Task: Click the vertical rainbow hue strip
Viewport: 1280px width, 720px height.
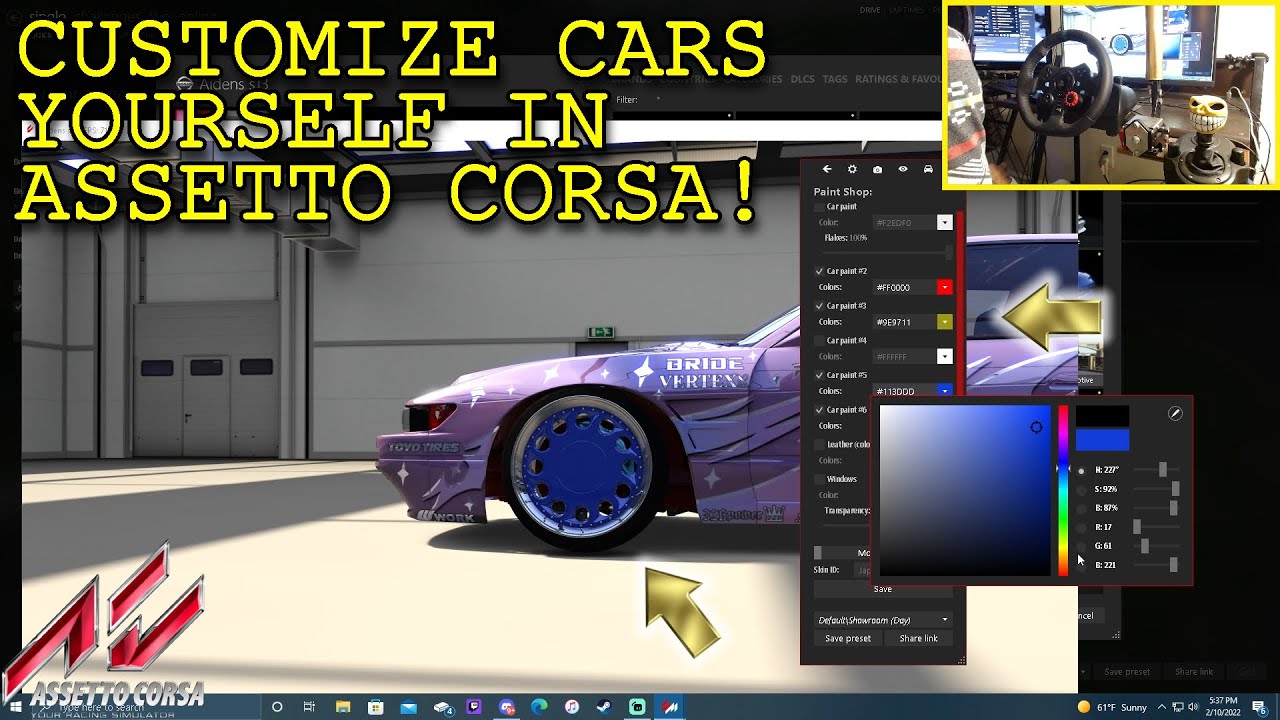Action: (1063, 491)
